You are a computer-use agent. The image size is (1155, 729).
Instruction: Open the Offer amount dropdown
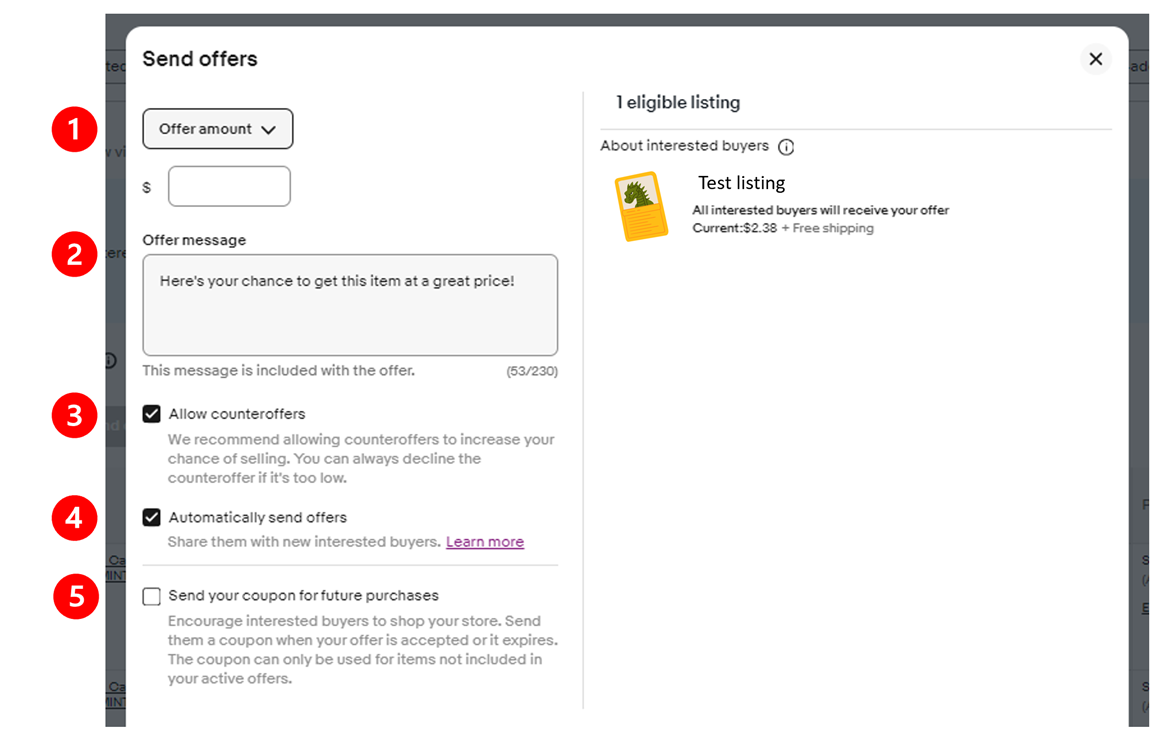(x=217, y=129)
